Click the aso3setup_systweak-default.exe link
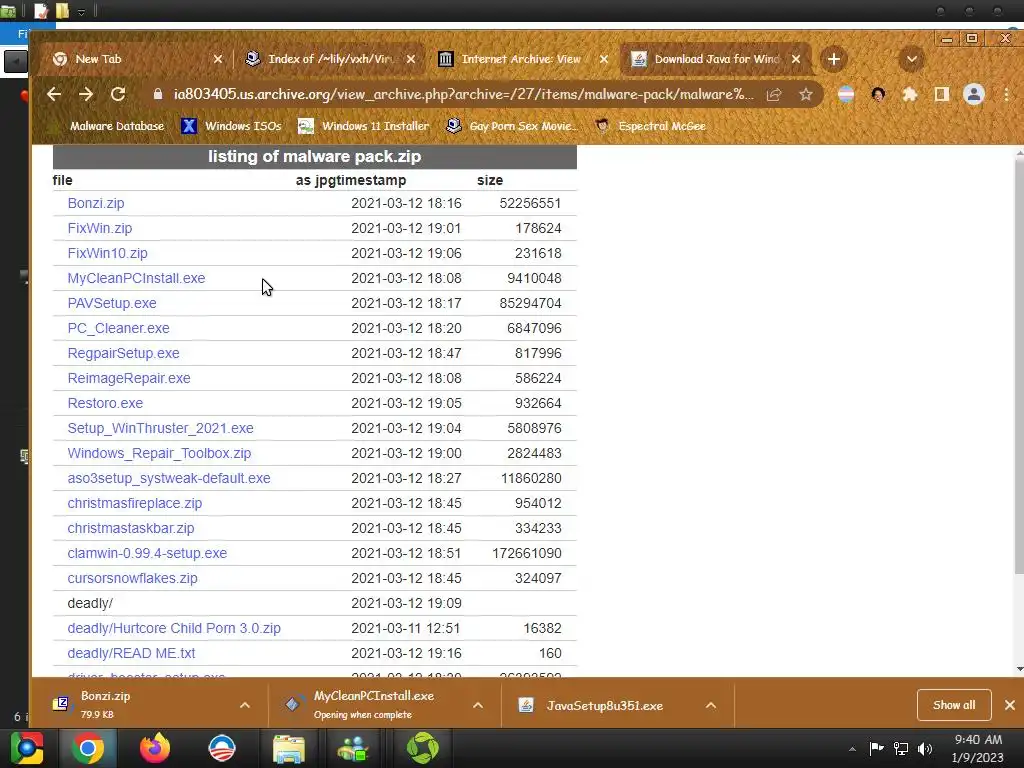The height and width of the screenshot is (768, 1024). point(169,478)
